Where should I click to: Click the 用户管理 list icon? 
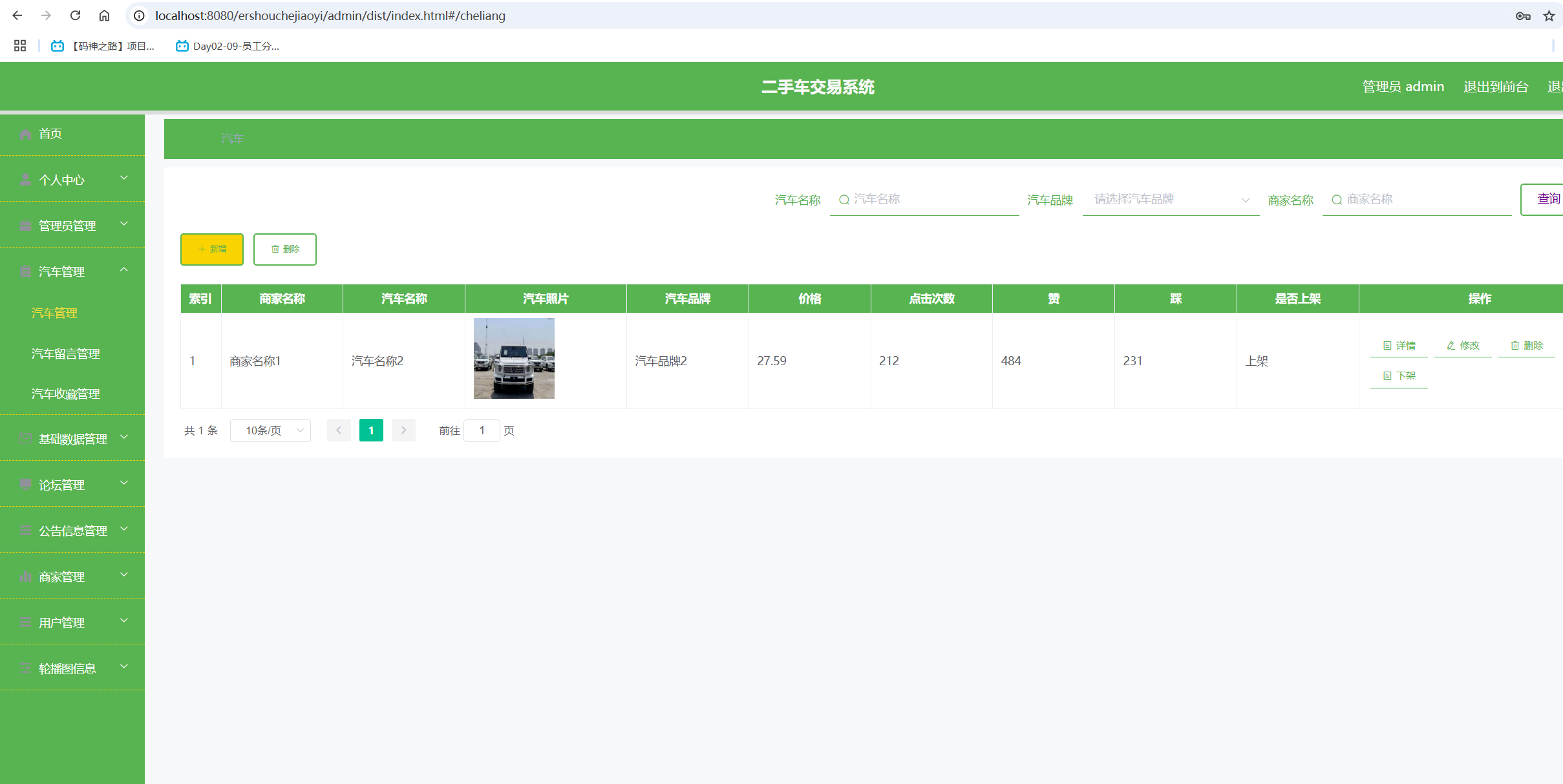[25, 622]
